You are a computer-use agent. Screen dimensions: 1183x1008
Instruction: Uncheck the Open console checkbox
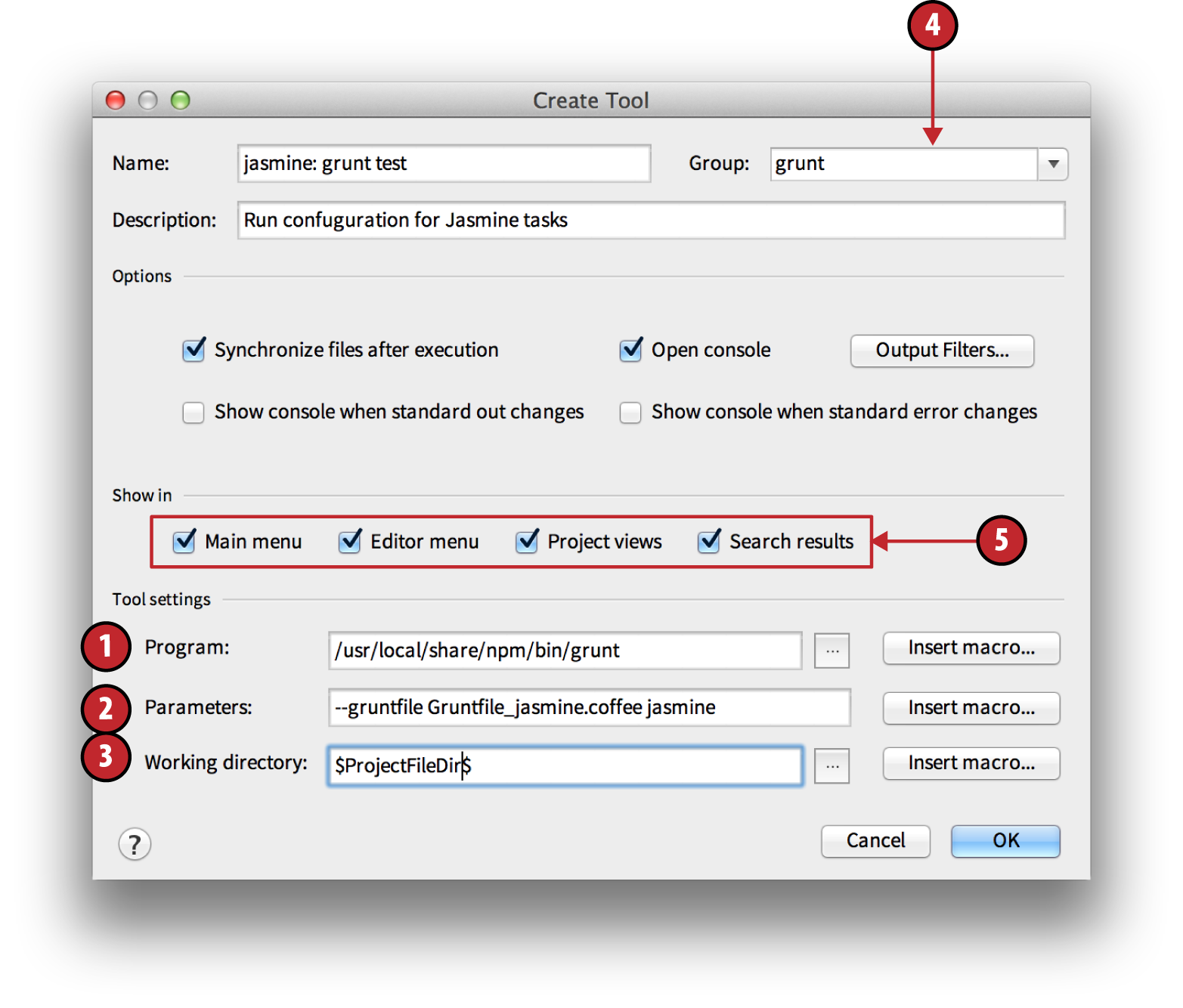(x=631, y=350)
